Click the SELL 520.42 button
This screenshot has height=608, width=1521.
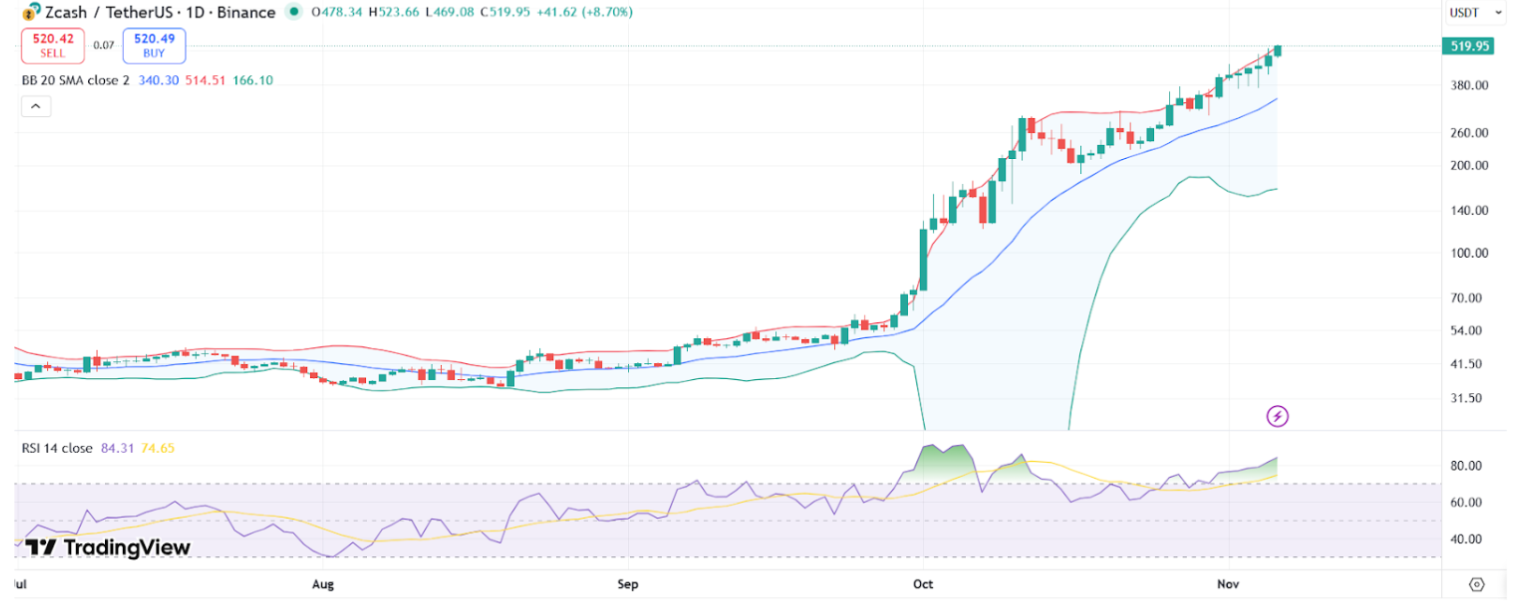pyautogui.click(x=52, y=45)
